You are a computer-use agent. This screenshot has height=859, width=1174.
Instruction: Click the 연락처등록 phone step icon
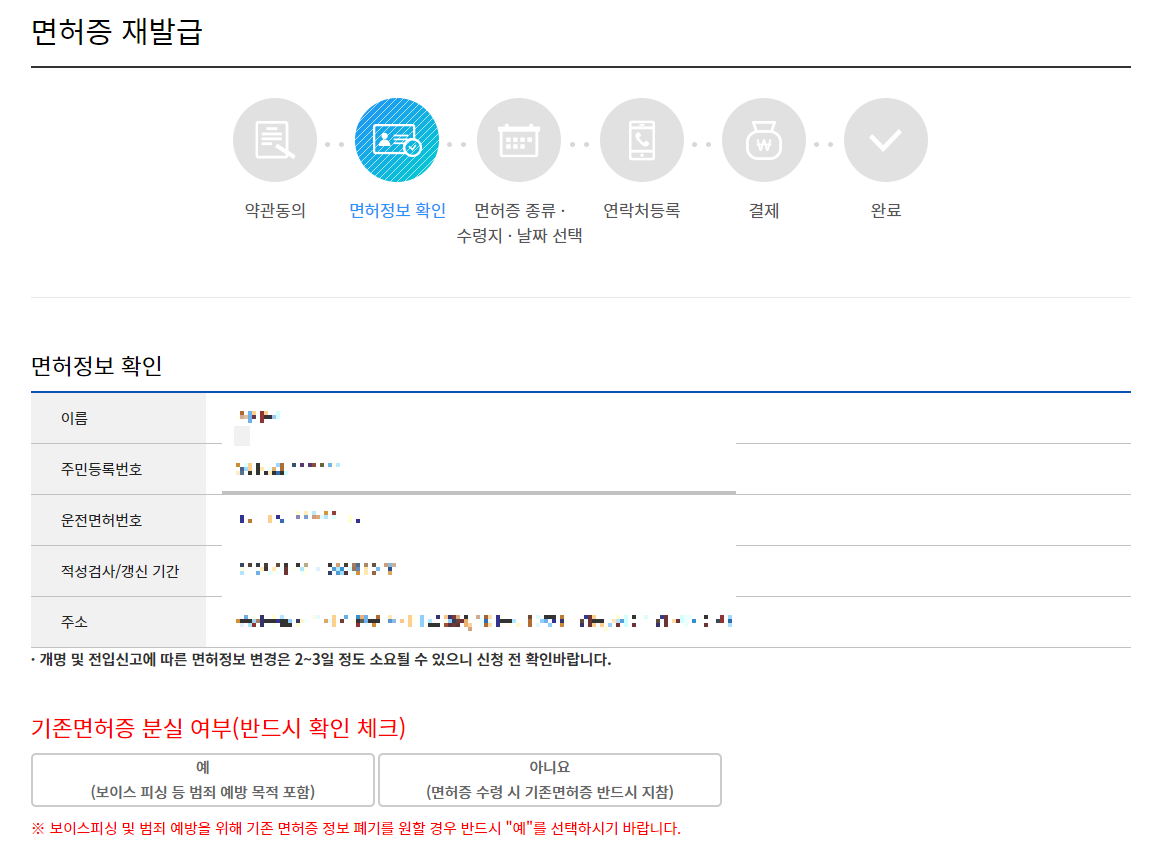tap(641, 139)
